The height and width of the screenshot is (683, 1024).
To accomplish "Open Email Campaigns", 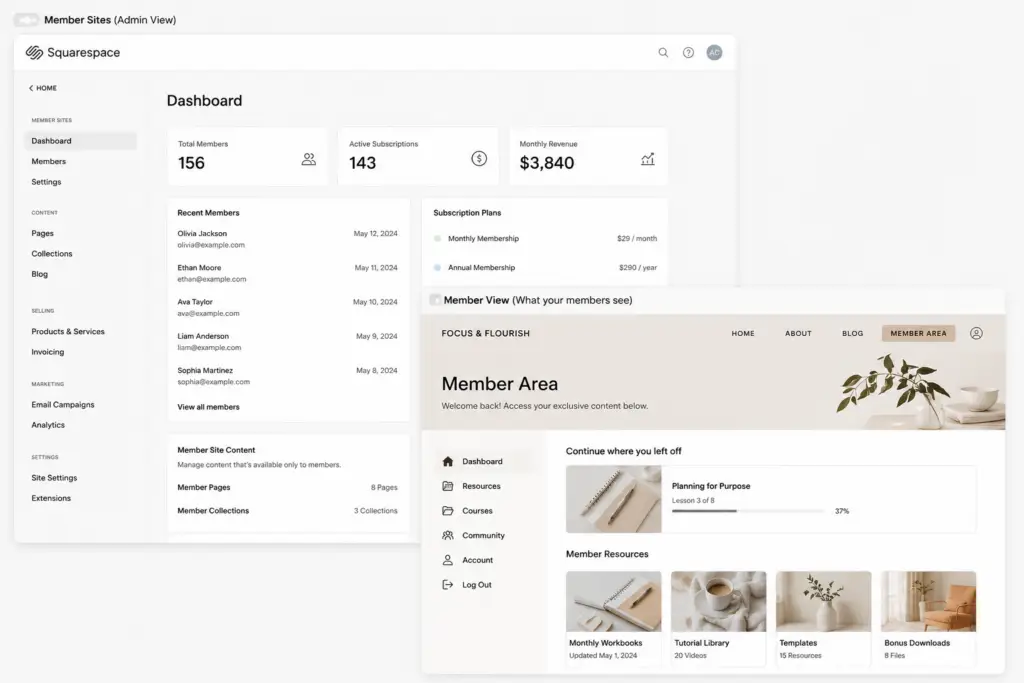I will [63, 405].
